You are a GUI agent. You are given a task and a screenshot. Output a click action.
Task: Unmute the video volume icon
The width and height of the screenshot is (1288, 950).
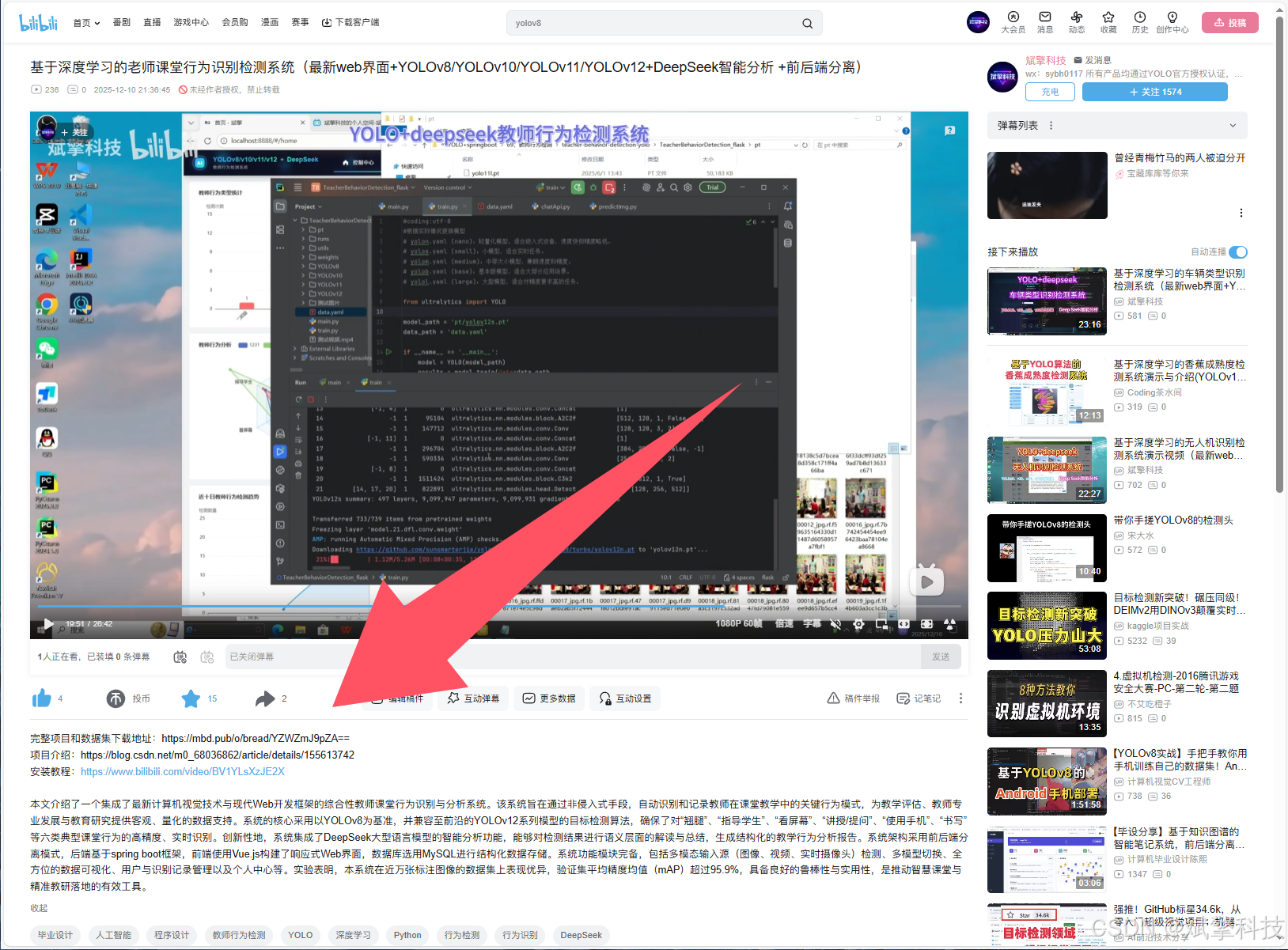[835, 624]
